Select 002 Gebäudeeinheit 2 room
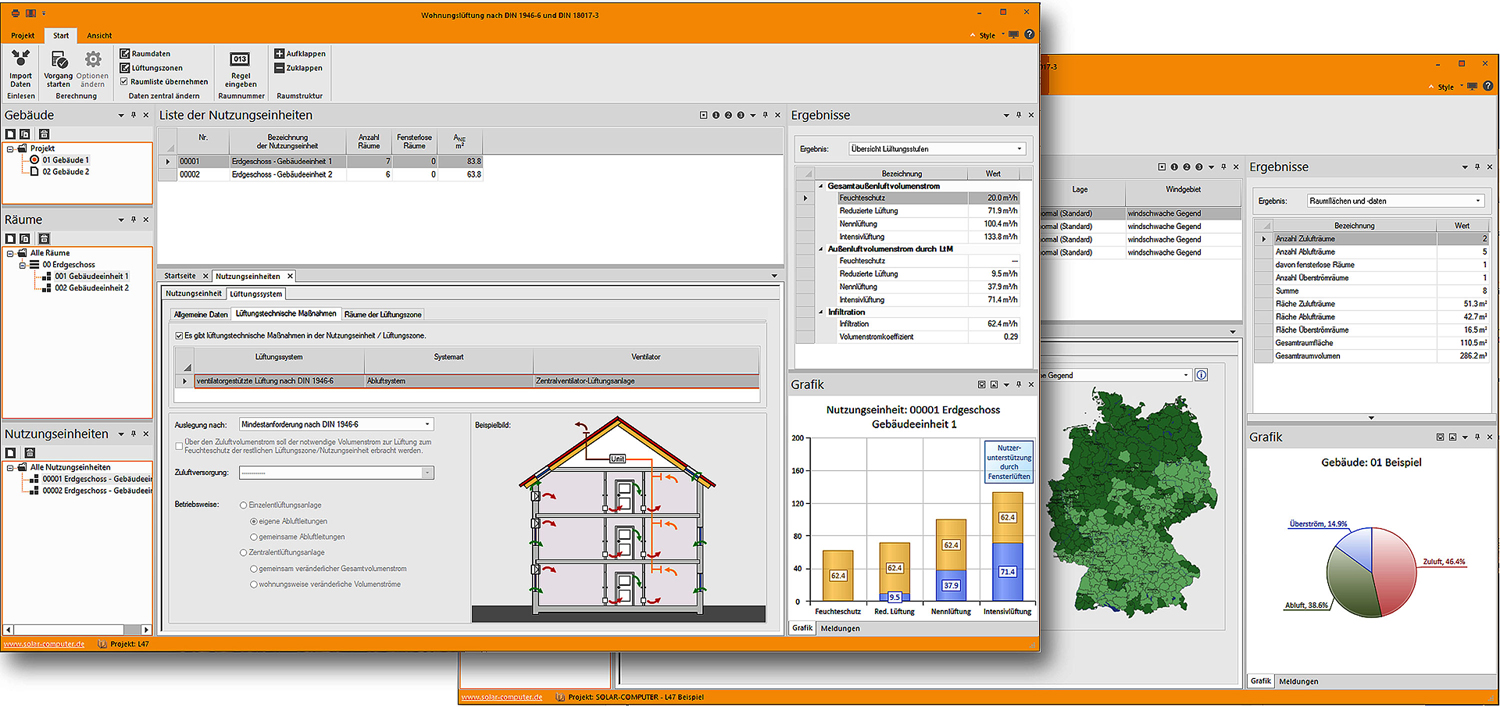The height and width of the screenshot is (707, 1500). pyautogui.click(x=92, y=288)
